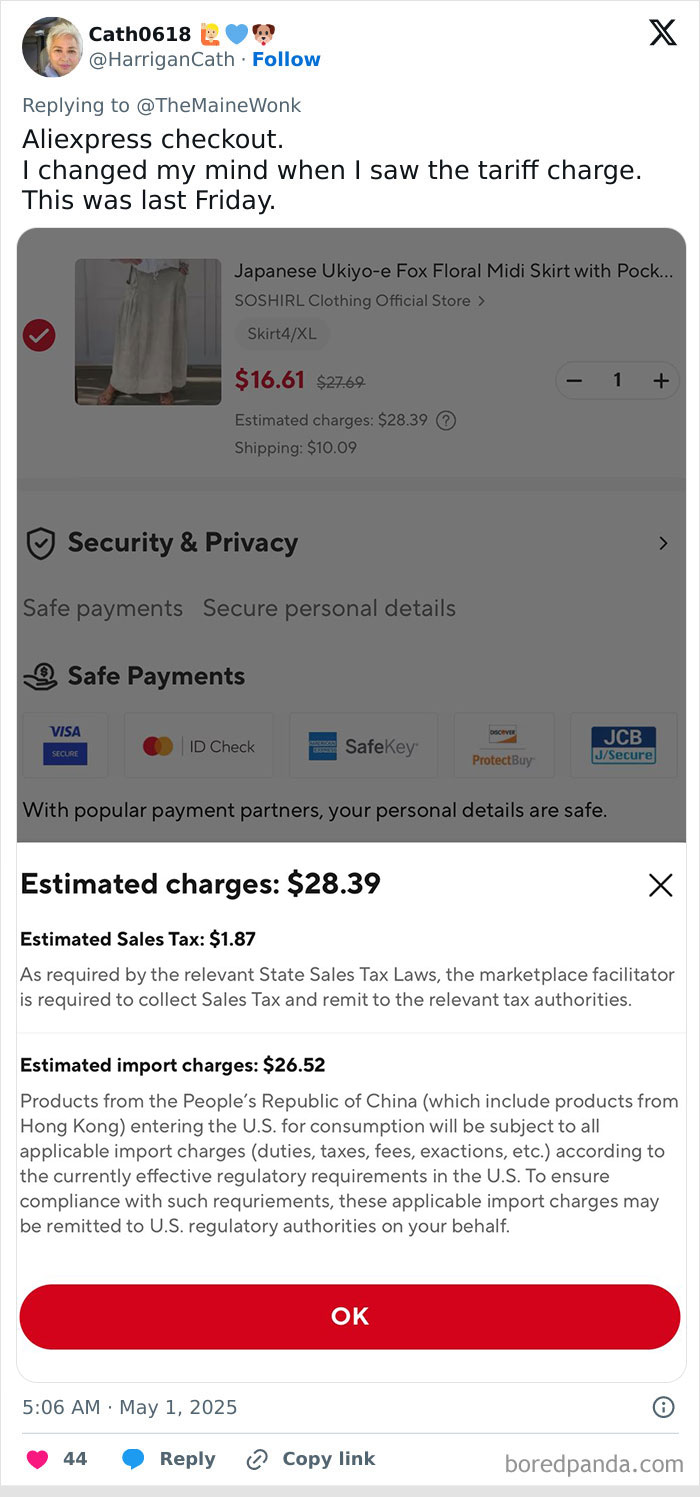Click the American Express SafeKey icon
Image resolution: width=700 pixels, height=1497 pixels.
click(362, 745)
